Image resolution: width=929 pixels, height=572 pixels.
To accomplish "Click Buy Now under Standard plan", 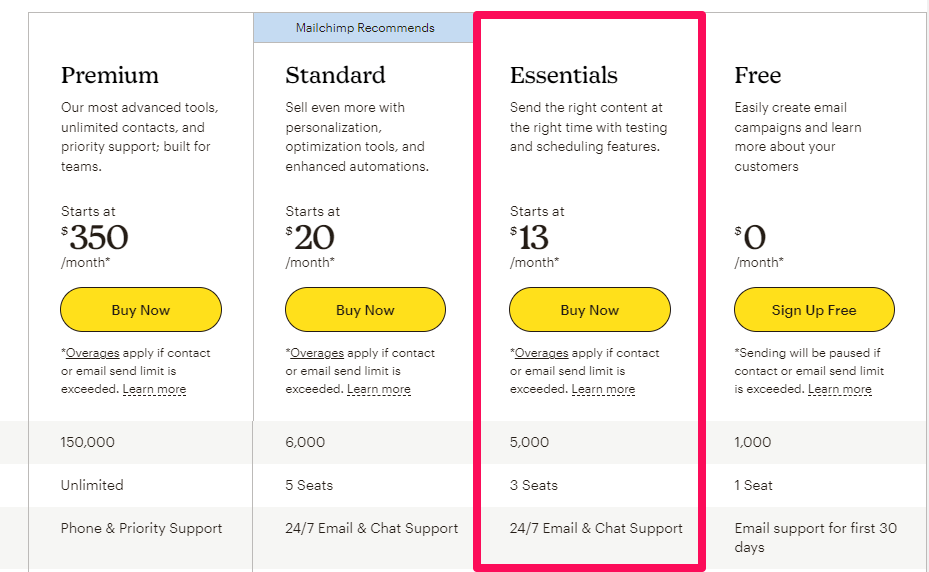I will [x=365, y=309].
